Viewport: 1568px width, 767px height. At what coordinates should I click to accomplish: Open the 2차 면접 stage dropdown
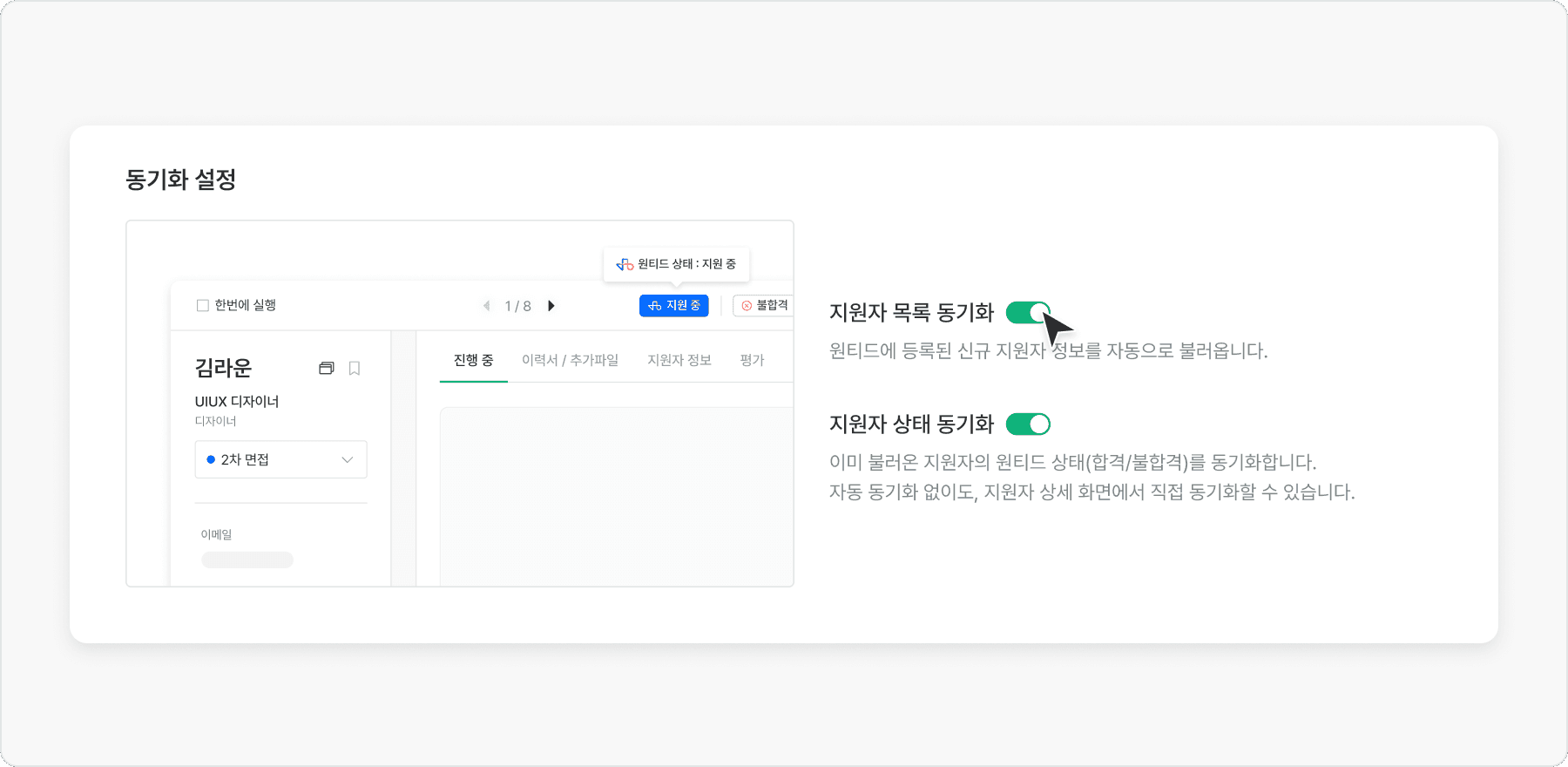pyautogui.click(x=280, y=459)
